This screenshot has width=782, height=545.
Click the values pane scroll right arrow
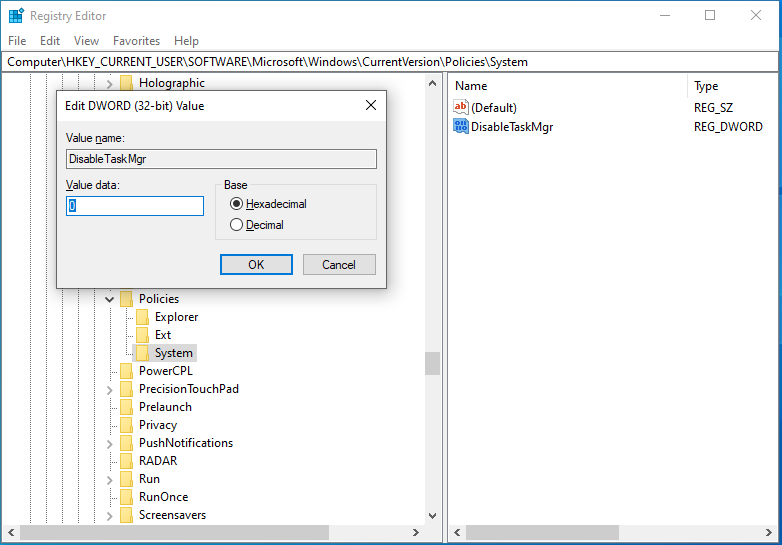(x=769, y=532)
